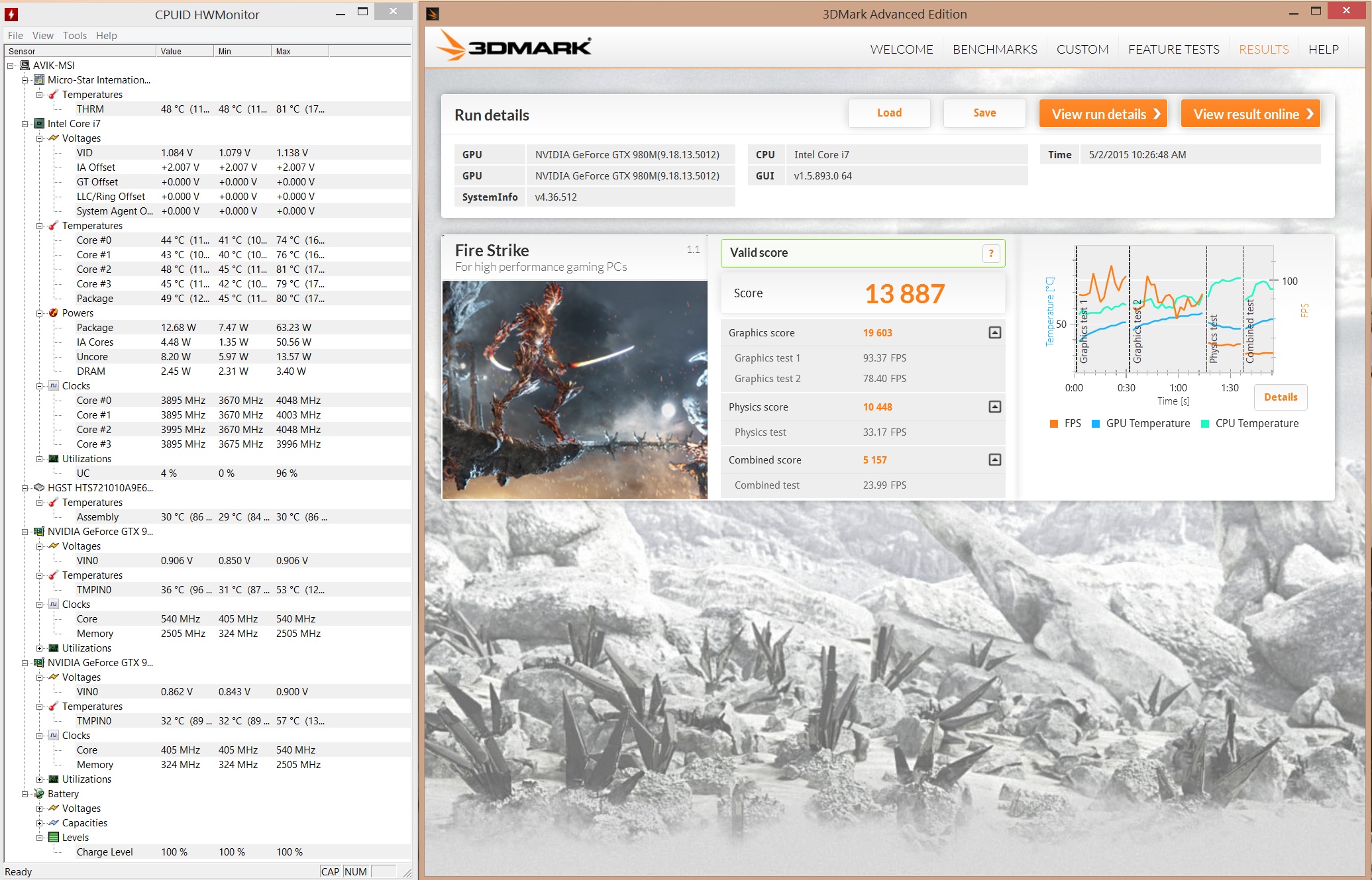
Task: Expand the Battery Voltages node
Action: [x=40, y=808]
